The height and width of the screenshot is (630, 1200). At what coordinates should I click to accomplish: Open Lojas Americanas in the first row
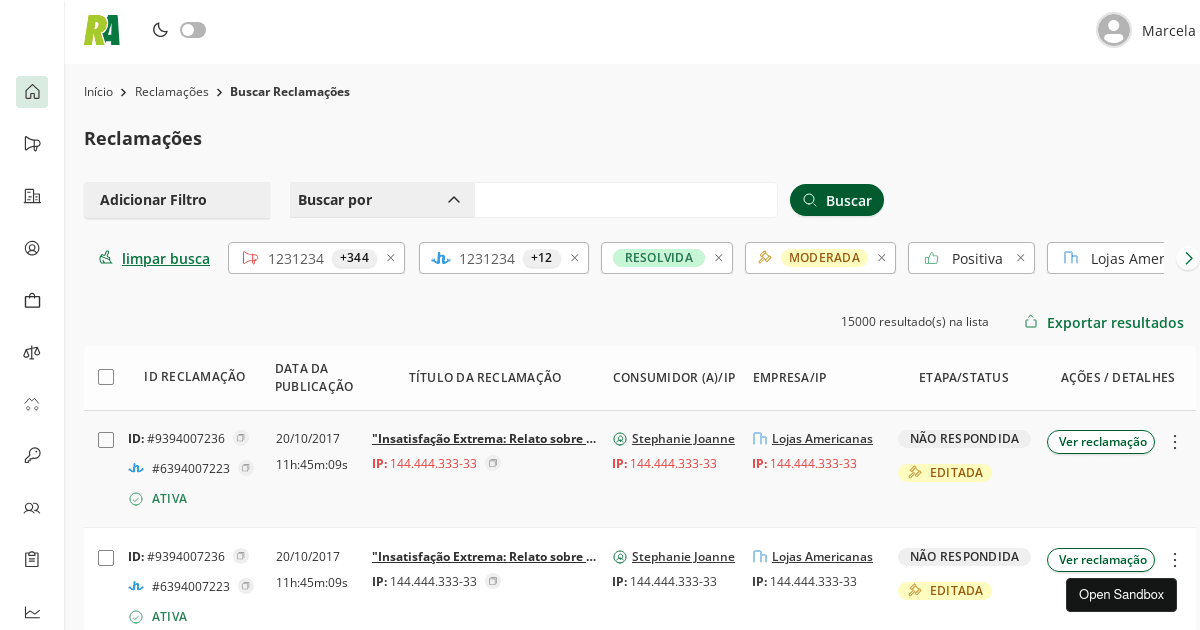[x=822, y=439]
